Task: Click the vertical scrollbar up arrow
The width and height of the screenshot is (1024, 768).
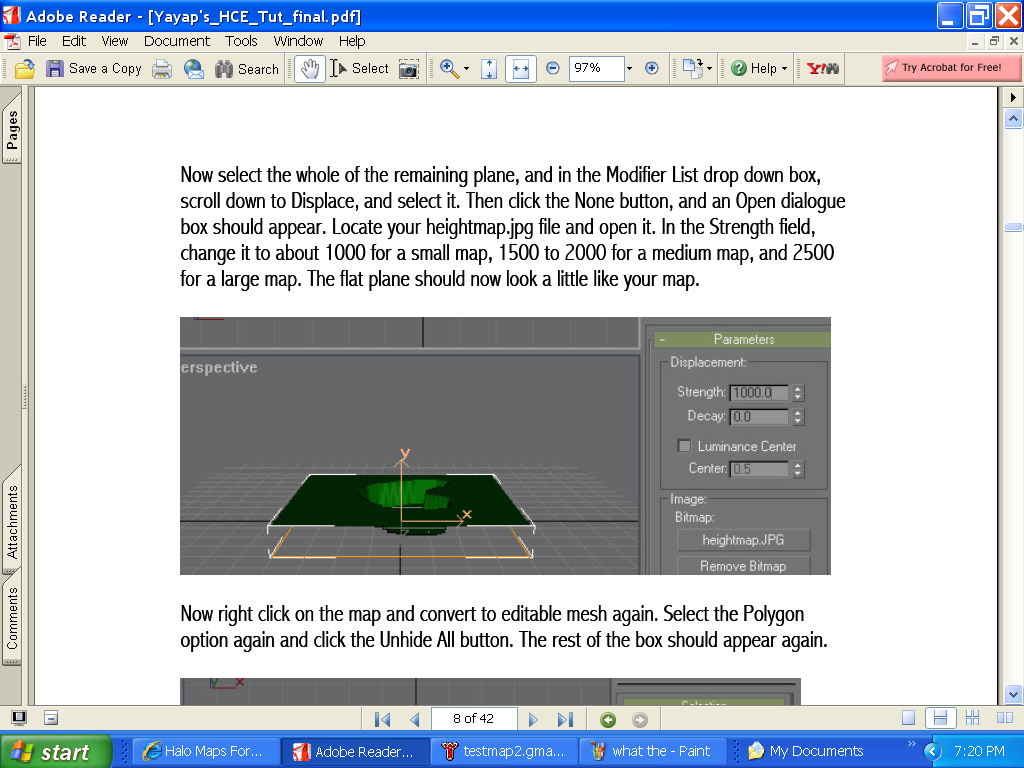Action: pos(1013,119)
